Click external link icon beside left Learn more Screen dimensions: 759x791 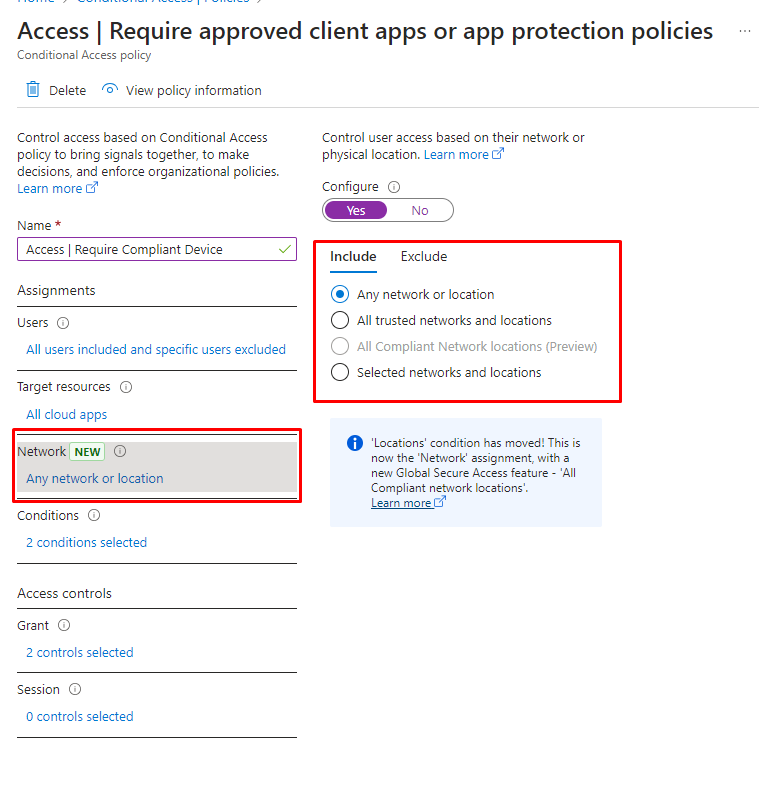(92, 188)
